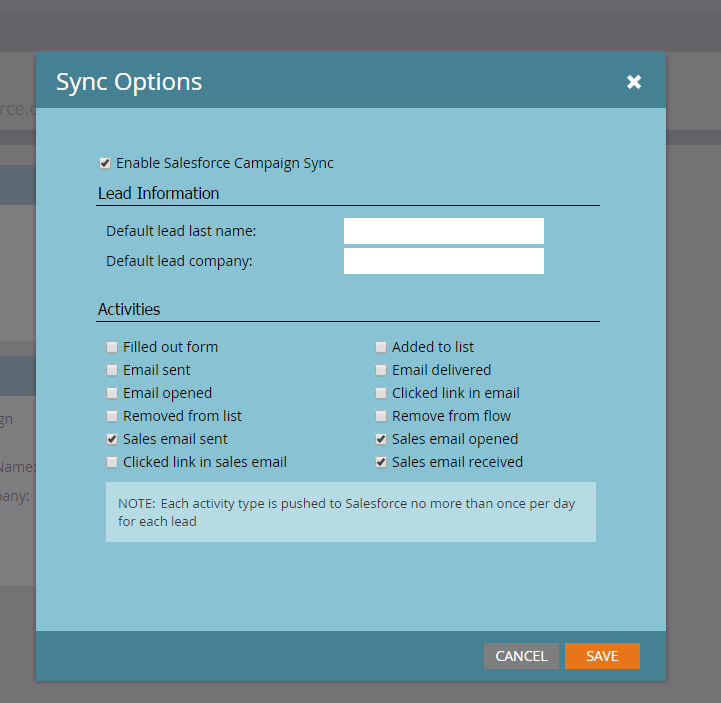Enable the Email sent checkbox
This screenshot has height=703, width=721.
coord(112,370)
